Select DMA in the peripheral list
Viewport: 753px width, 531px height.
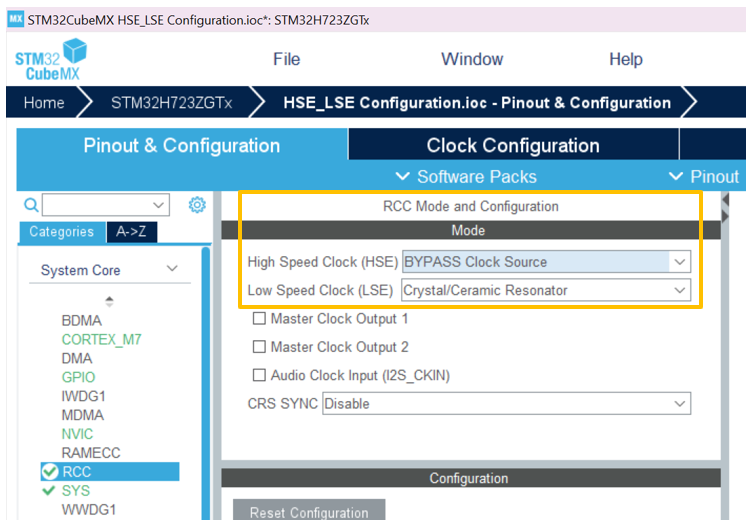[77, 358]
